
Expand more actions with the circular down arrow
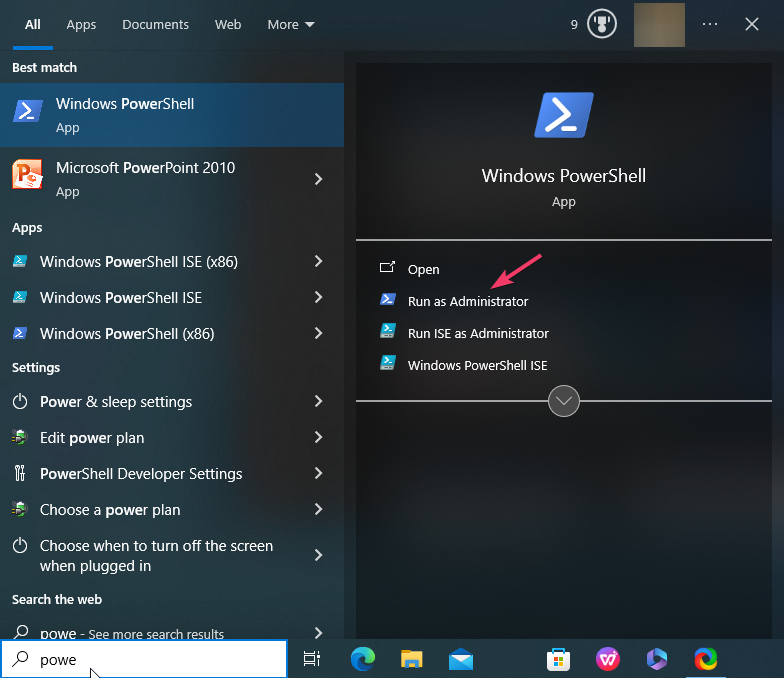click(x=564, y=400)
